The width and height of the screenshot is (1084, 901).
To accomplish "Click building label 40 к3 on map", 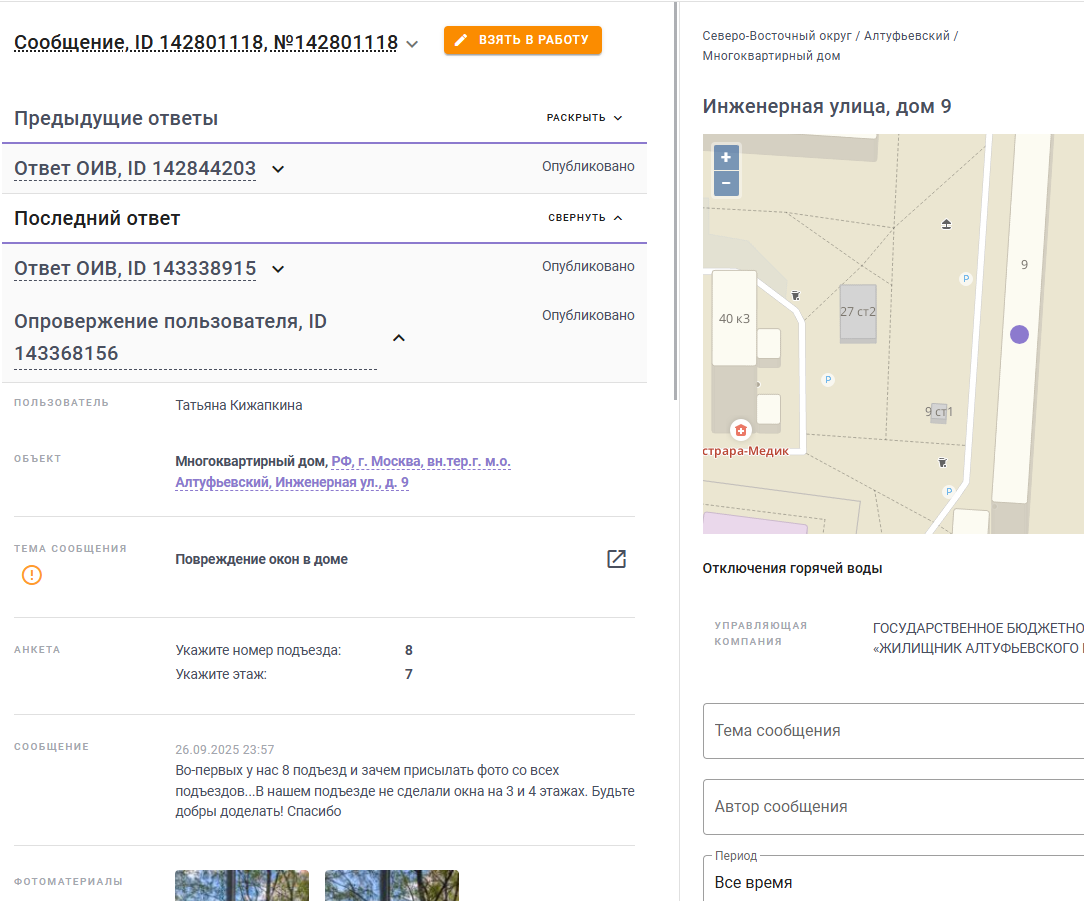I will click(734, 319).
